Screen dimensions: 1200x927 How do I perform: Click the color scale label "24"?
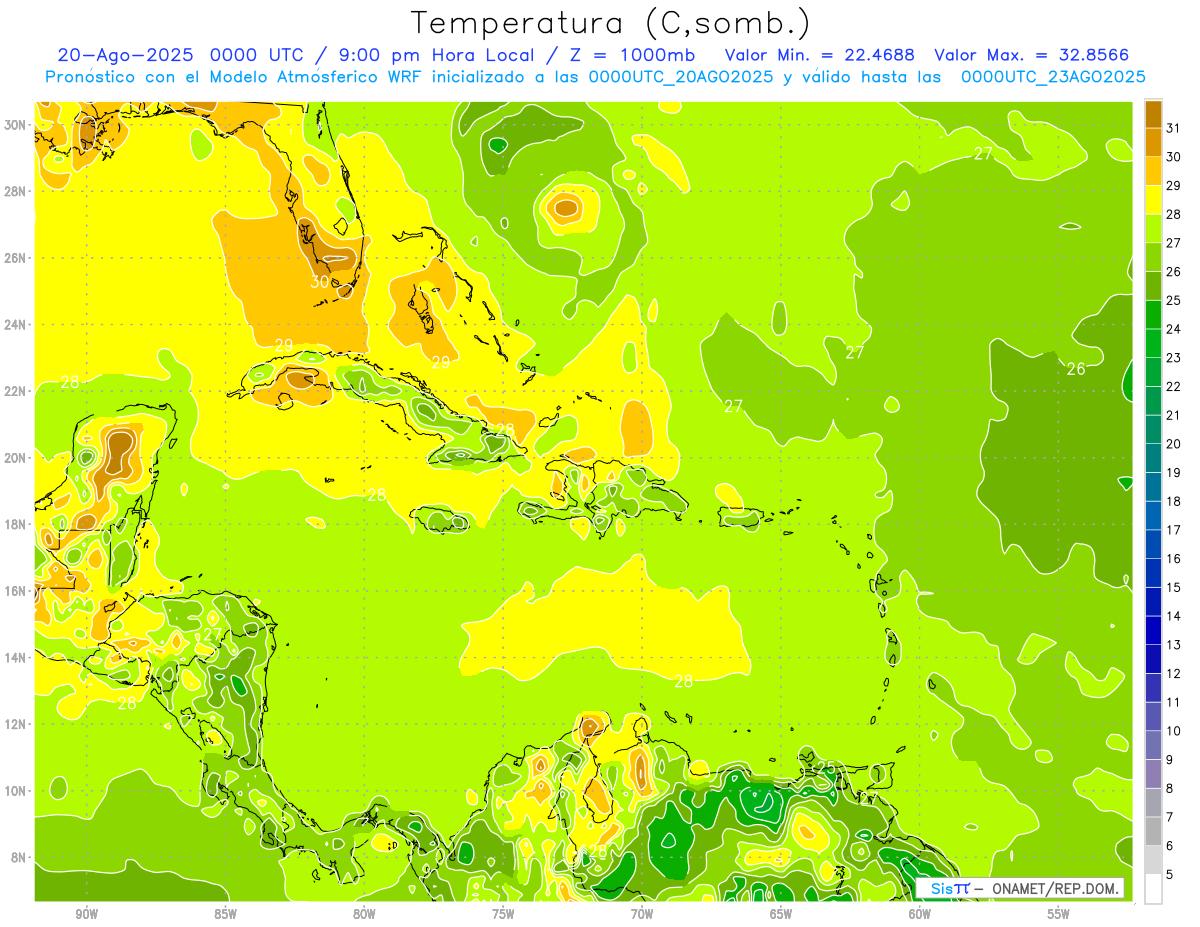(1174, 328)
